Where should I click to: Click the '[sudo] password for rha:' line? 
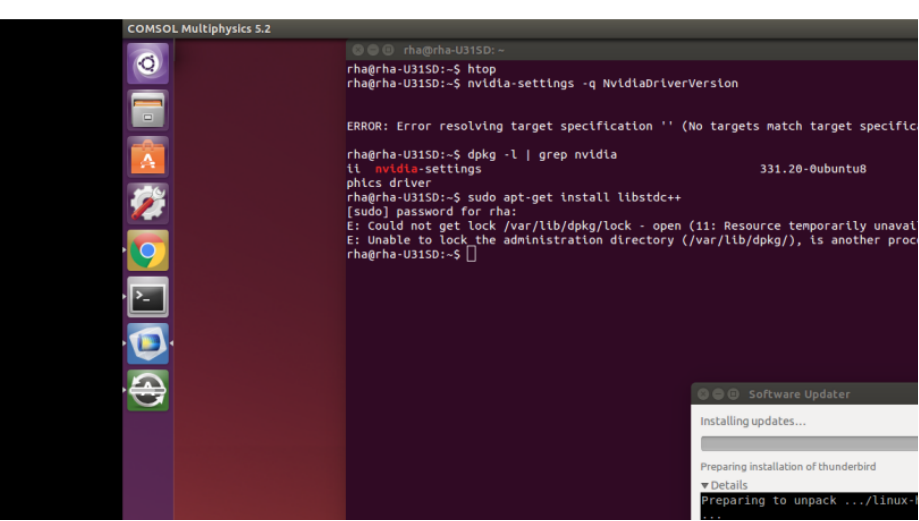(431, 212)
